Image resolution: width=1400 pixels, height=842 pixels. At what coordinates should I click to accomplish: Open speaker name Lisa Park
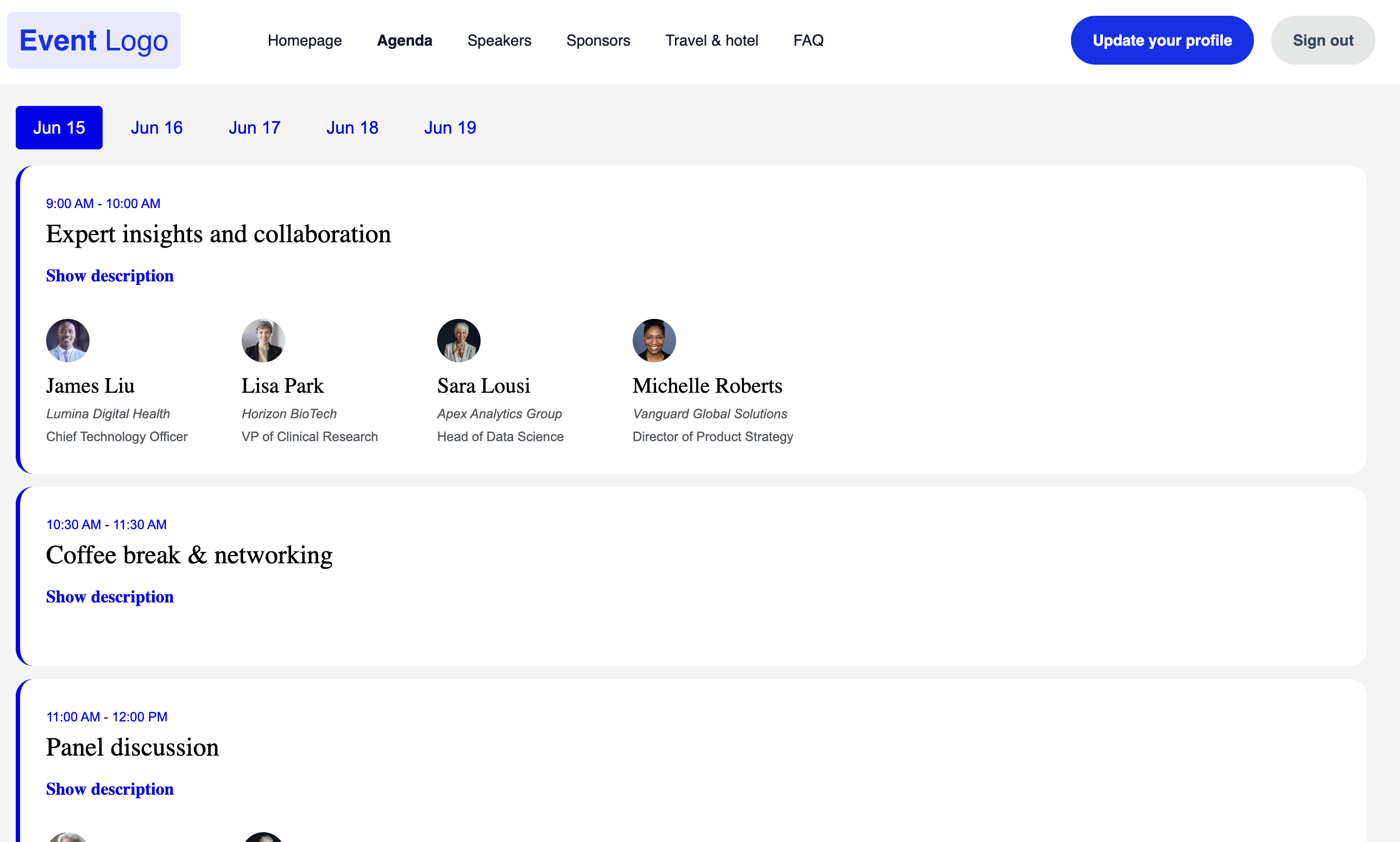tap(283, 386)
